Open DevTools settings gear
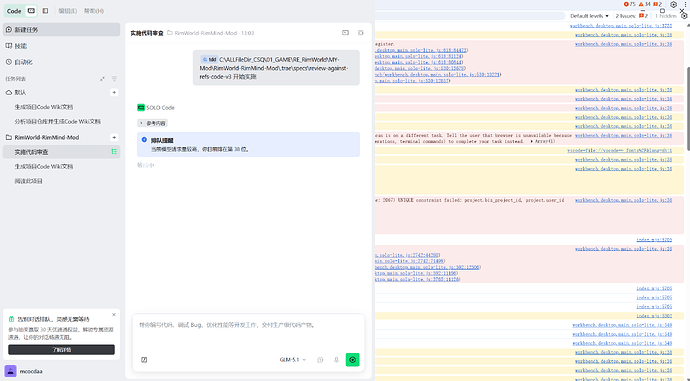The width and height of the screenshot is (690, 381). coord(673,4)
